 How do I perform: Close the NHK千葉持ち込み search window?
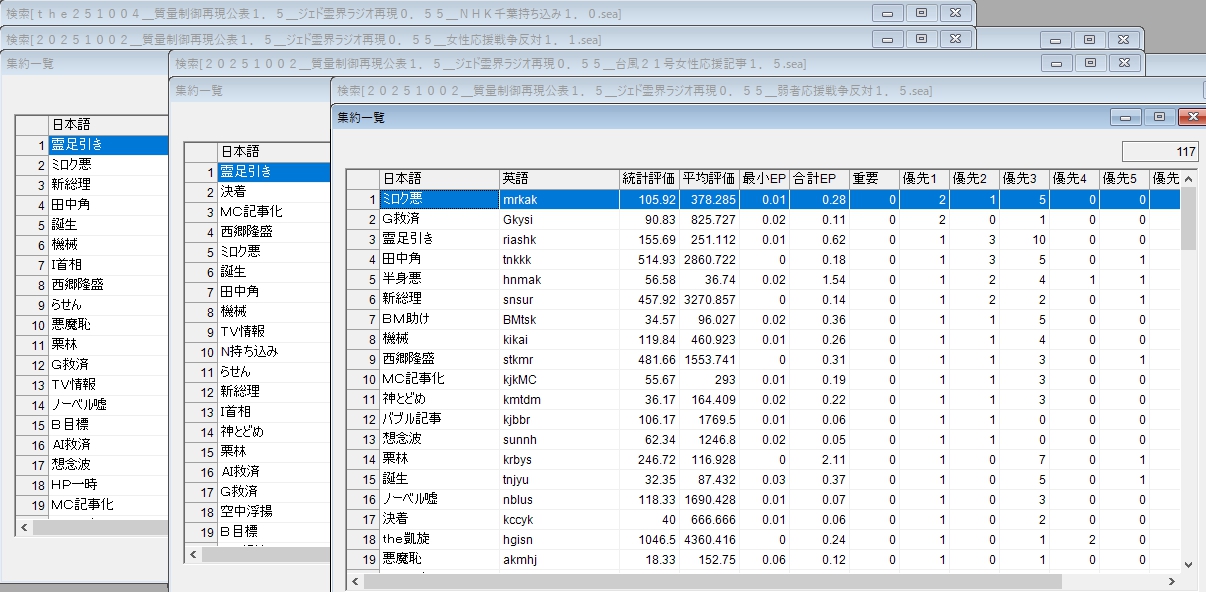point(955,13)
